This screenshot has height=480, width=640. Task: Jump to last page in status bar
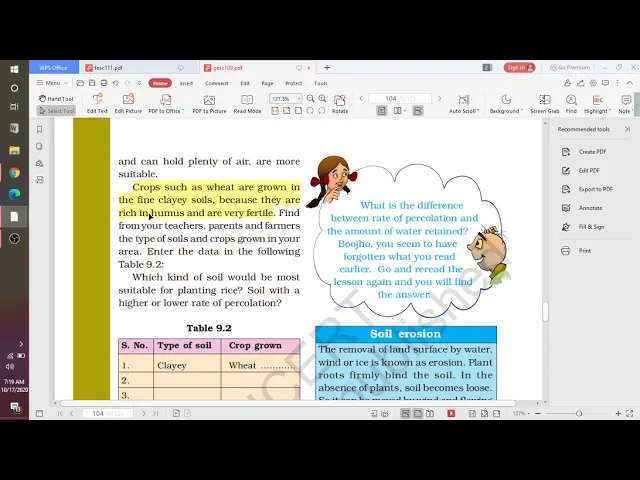click(x=156, y=413)
